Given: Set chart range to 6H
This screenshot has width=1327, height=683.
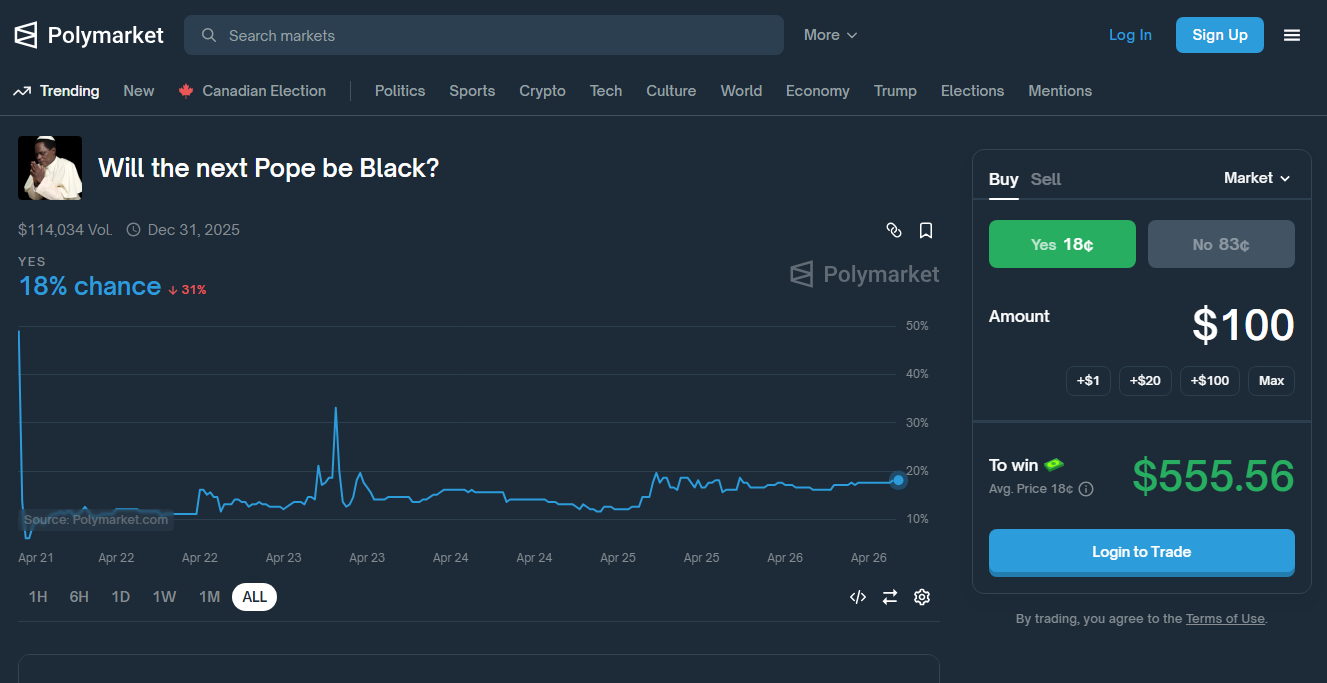Looking at the screenshot, I should click(x=79, y=597).
